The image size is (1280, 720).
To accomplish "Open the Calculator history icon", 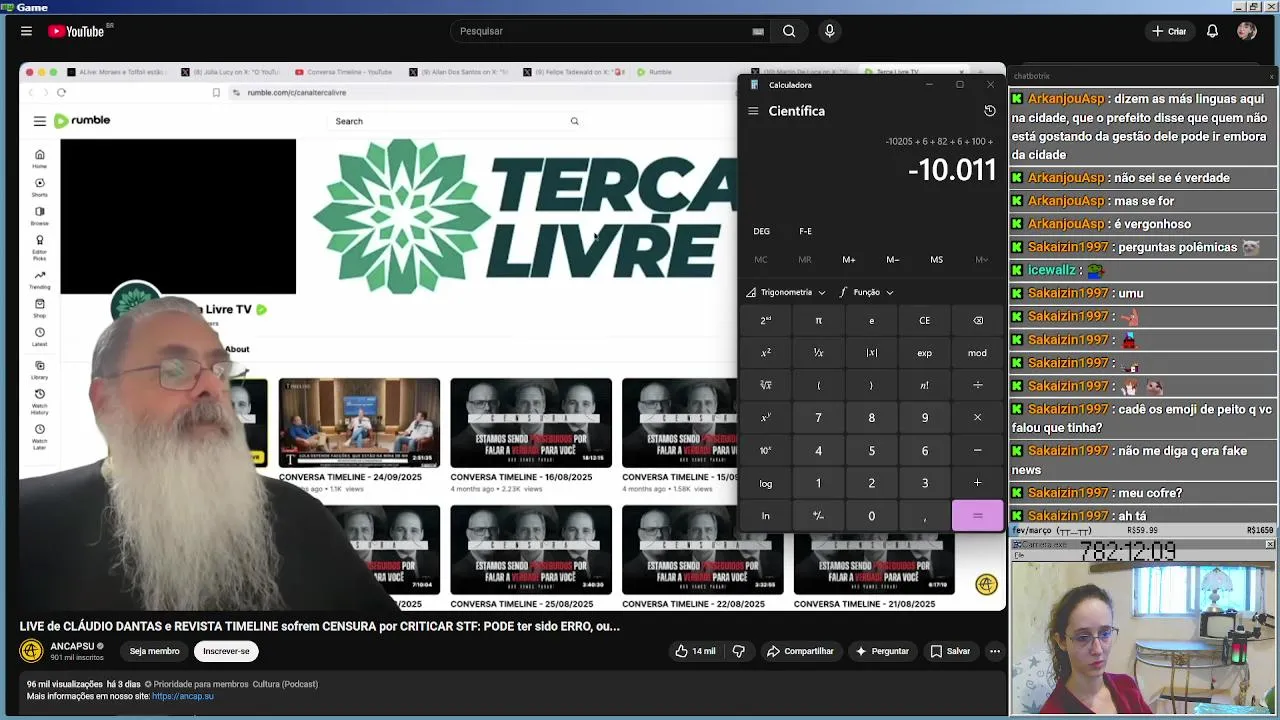I will pyautogui.click(x=989, y=111).
